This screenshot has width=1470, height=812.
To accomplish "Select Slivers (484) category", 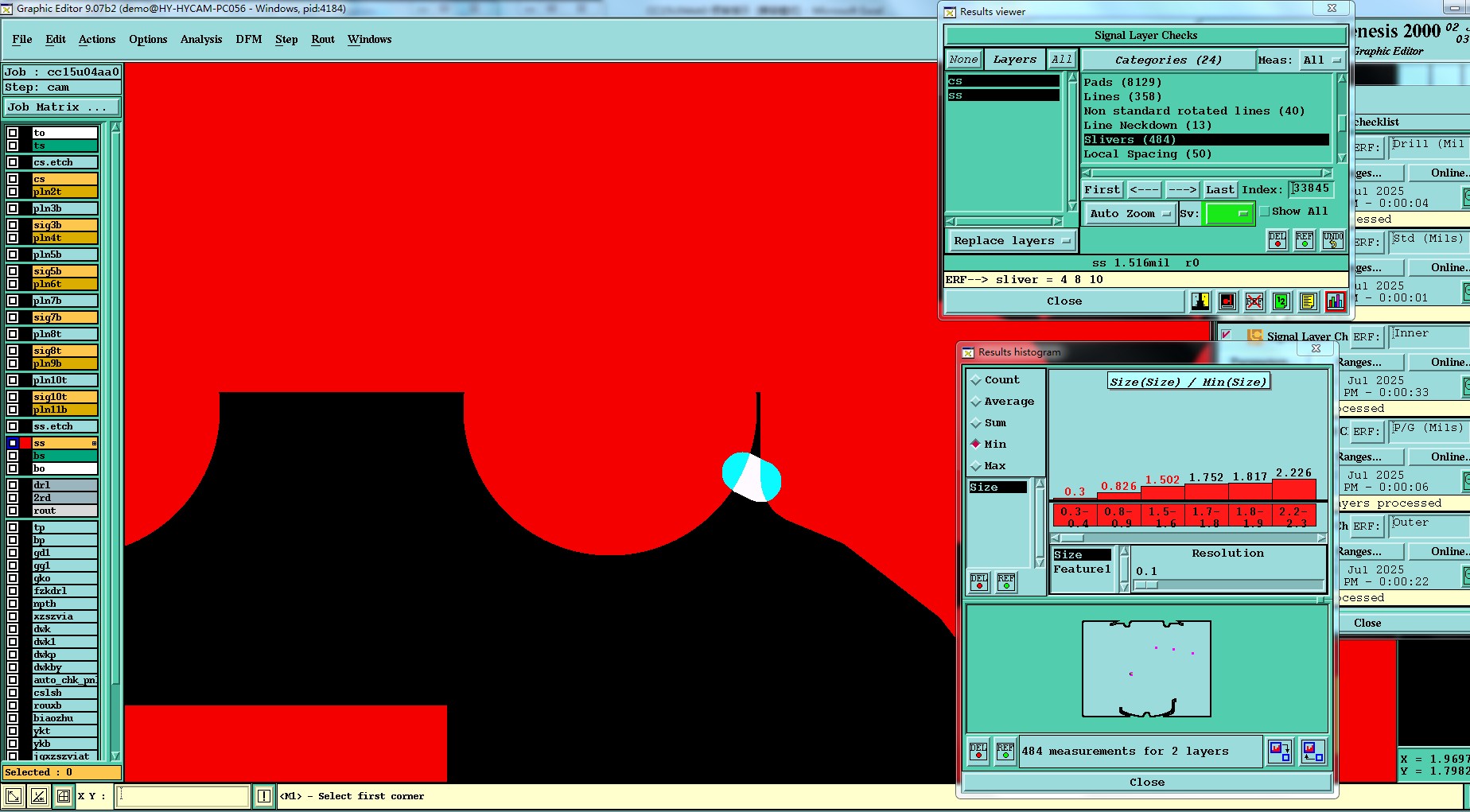I will point(1206,140).
